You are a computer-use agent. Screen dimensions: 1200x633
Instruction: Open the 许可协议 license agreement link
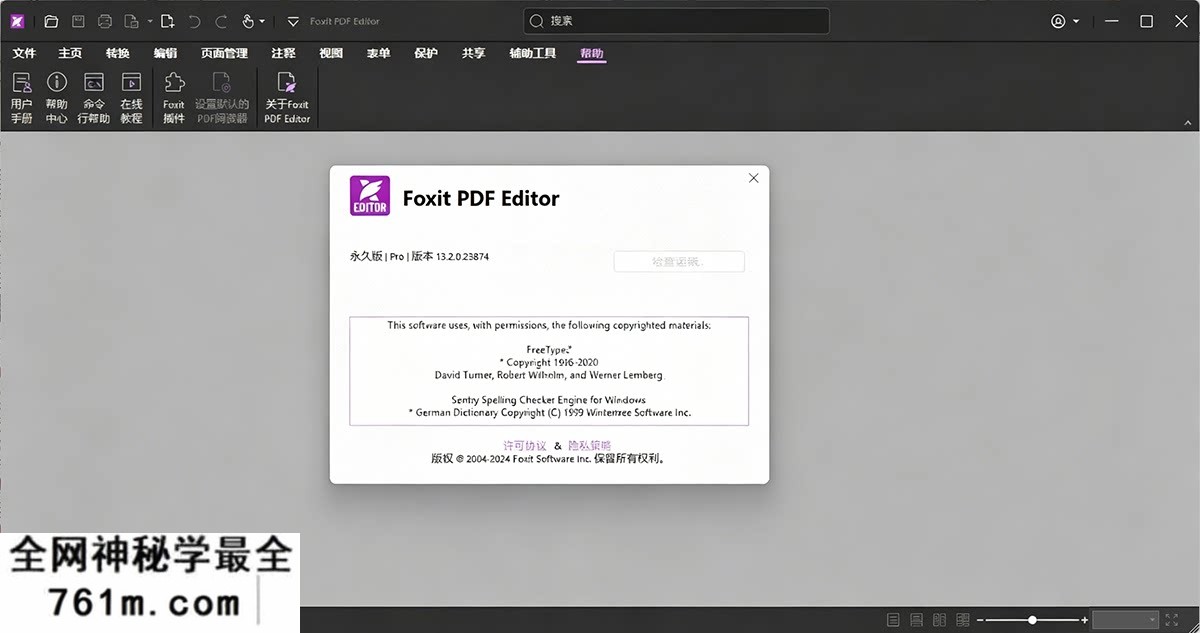[524, 445]
